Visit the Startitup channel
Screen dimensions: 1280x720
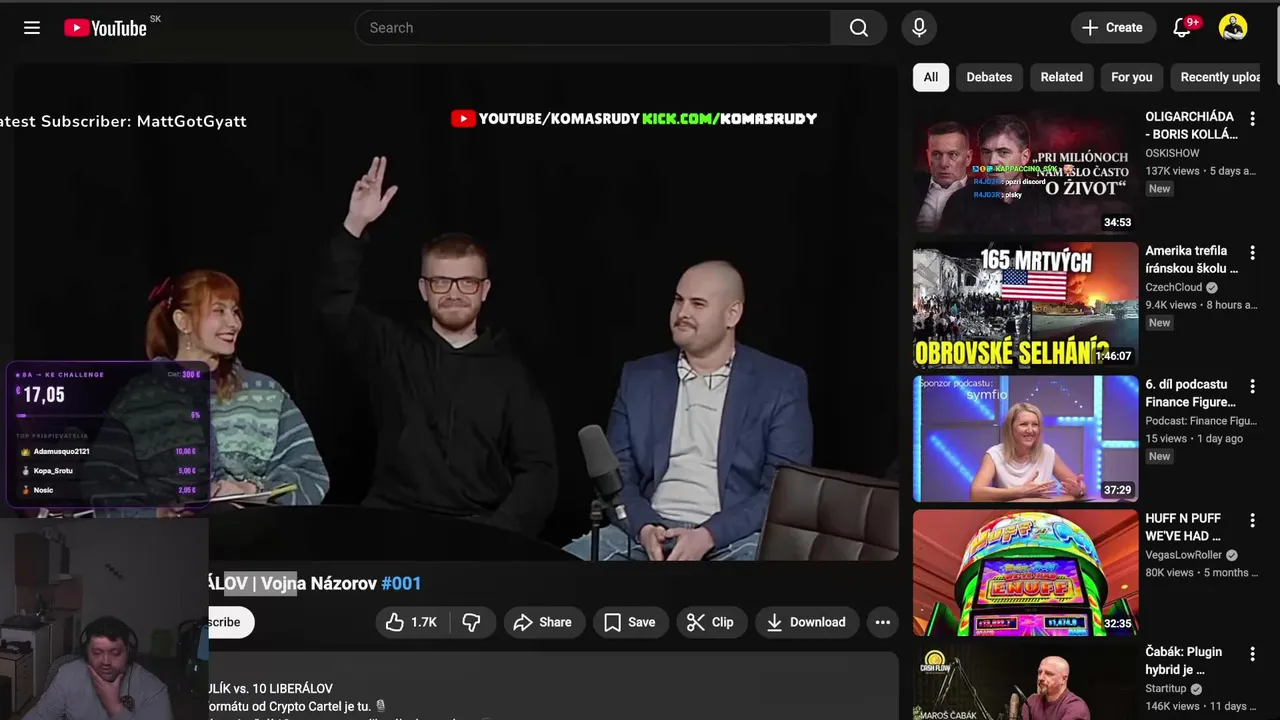pos(1166,689)
